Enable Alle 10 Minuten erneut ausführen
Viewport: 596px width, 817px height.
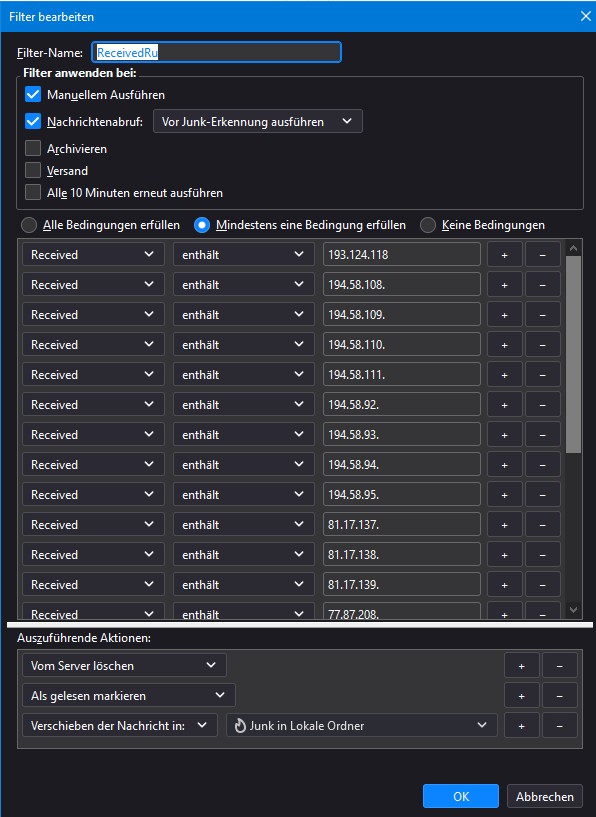[x=33, y=192]
